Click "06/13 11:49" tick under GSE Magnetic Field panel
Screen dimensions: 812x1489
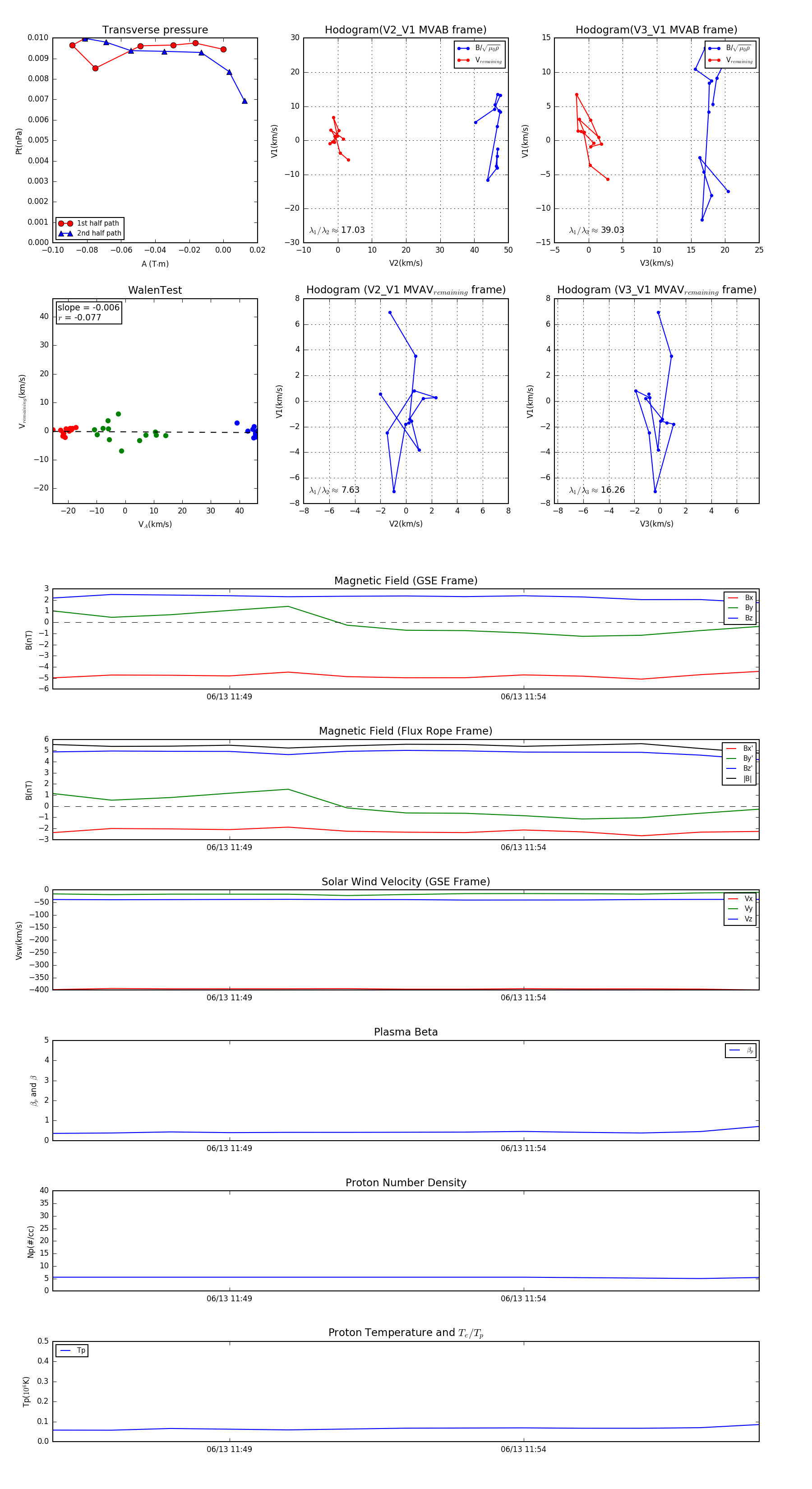[x=230, y=697]
